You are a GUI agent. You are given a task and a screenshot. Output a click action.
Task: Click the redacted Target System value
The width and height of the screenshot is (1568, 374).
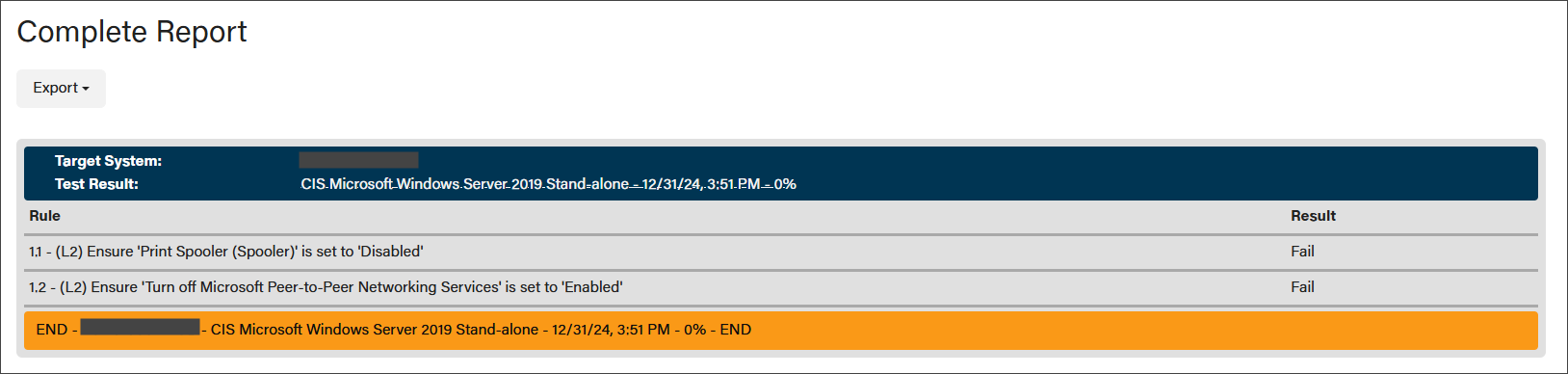click(358, 160)
